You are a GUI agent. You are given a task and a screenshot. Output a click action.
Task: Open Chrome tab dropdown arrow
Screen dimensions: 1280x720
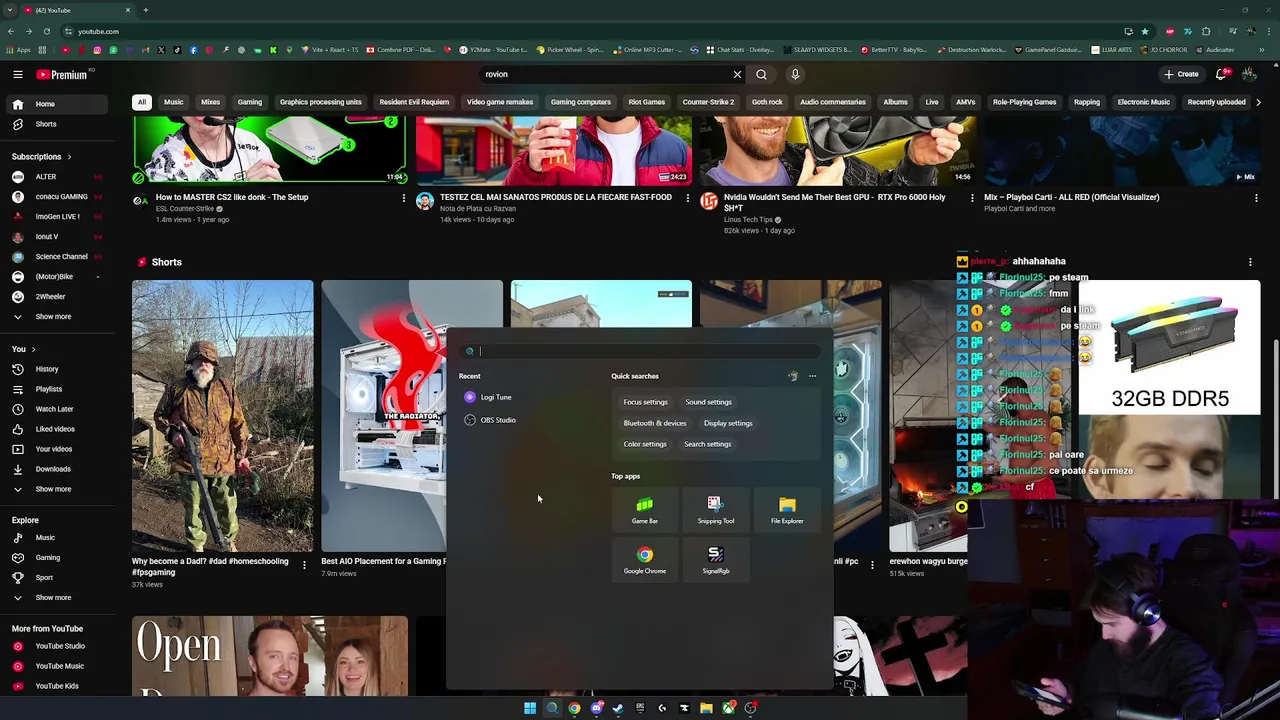[x=10, y=10]
